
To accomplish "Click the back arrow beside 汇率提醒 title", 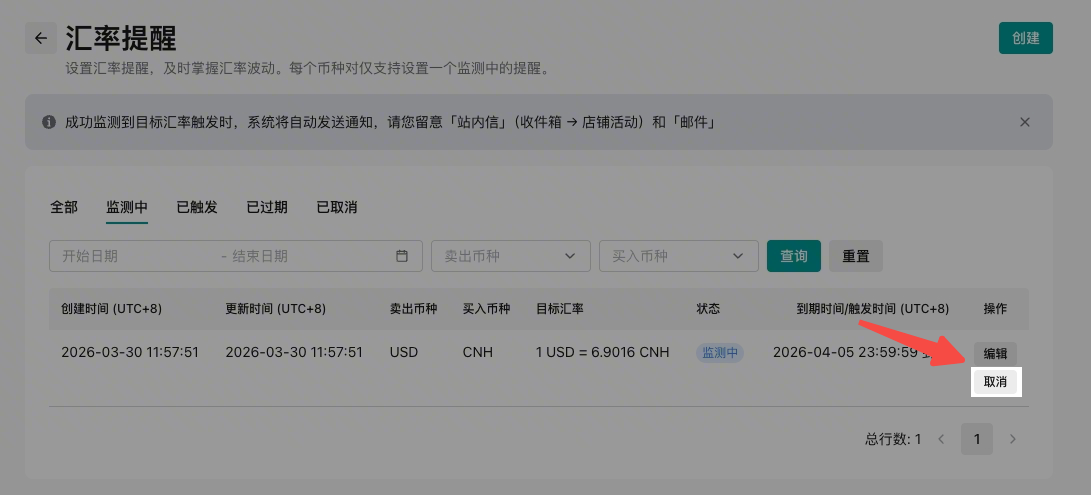I will pos(41,38).
